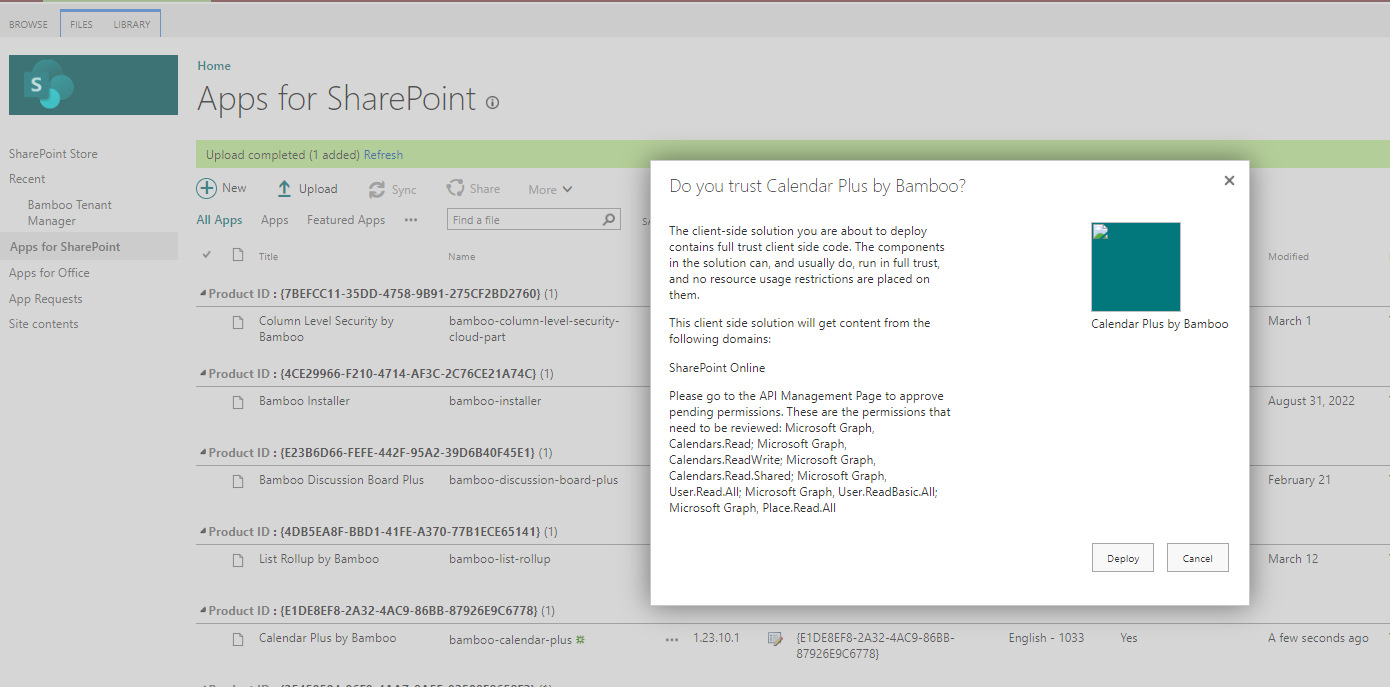Click the 1.23.10.1 version cell
This screenshot has height=687, width=1390.
pyautogui.click(x=716, y=638)
